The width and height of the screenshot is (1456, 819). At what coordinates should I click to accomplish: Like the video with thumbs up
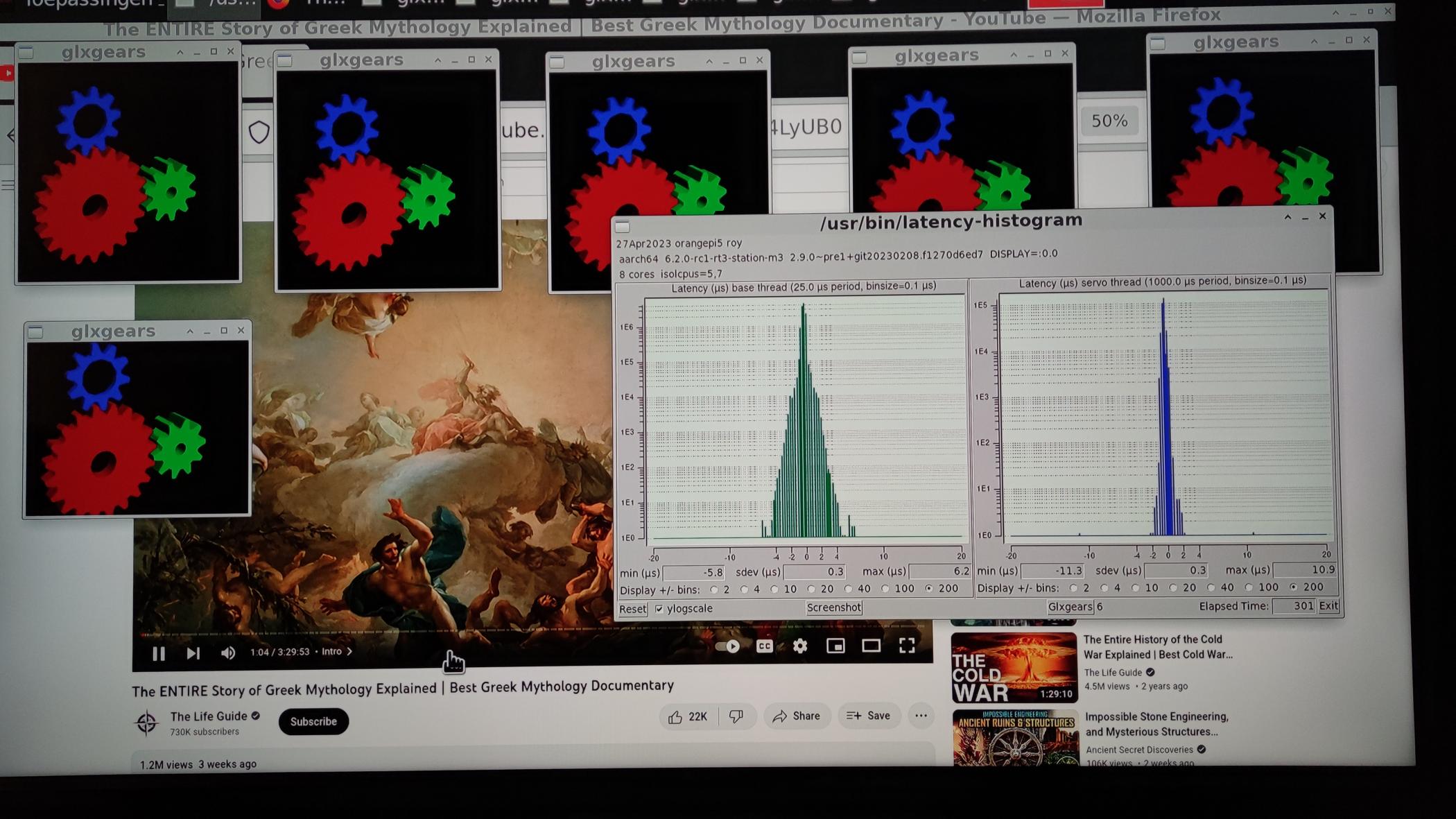[687, 716]
